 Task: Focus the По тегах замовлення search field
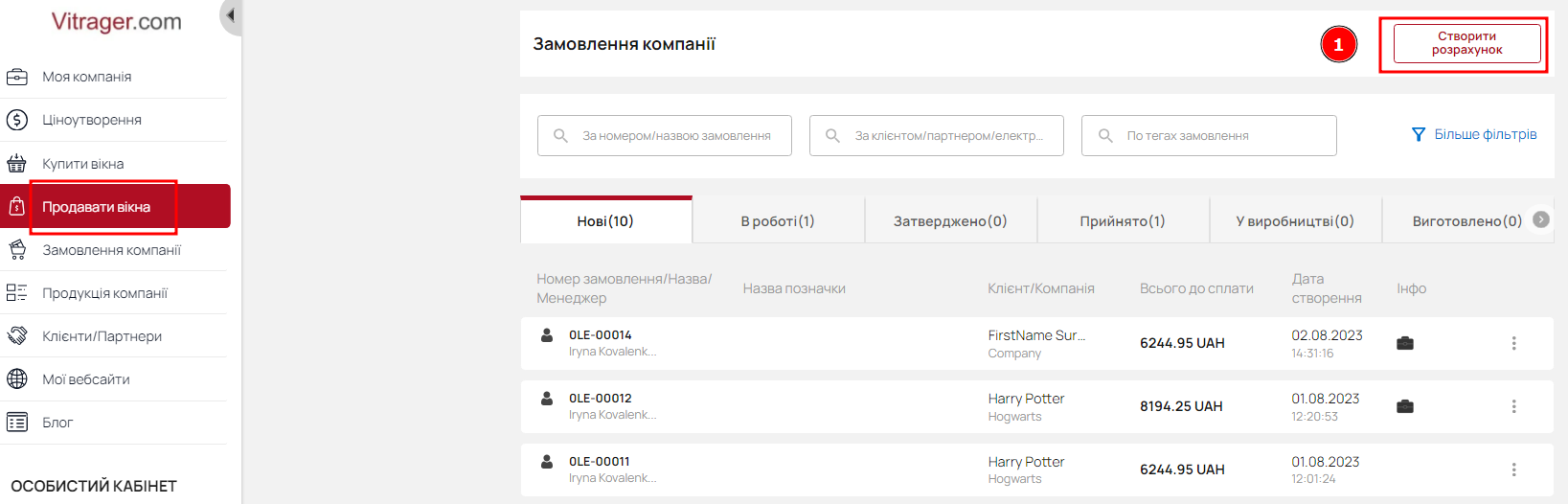[1209, 135]
